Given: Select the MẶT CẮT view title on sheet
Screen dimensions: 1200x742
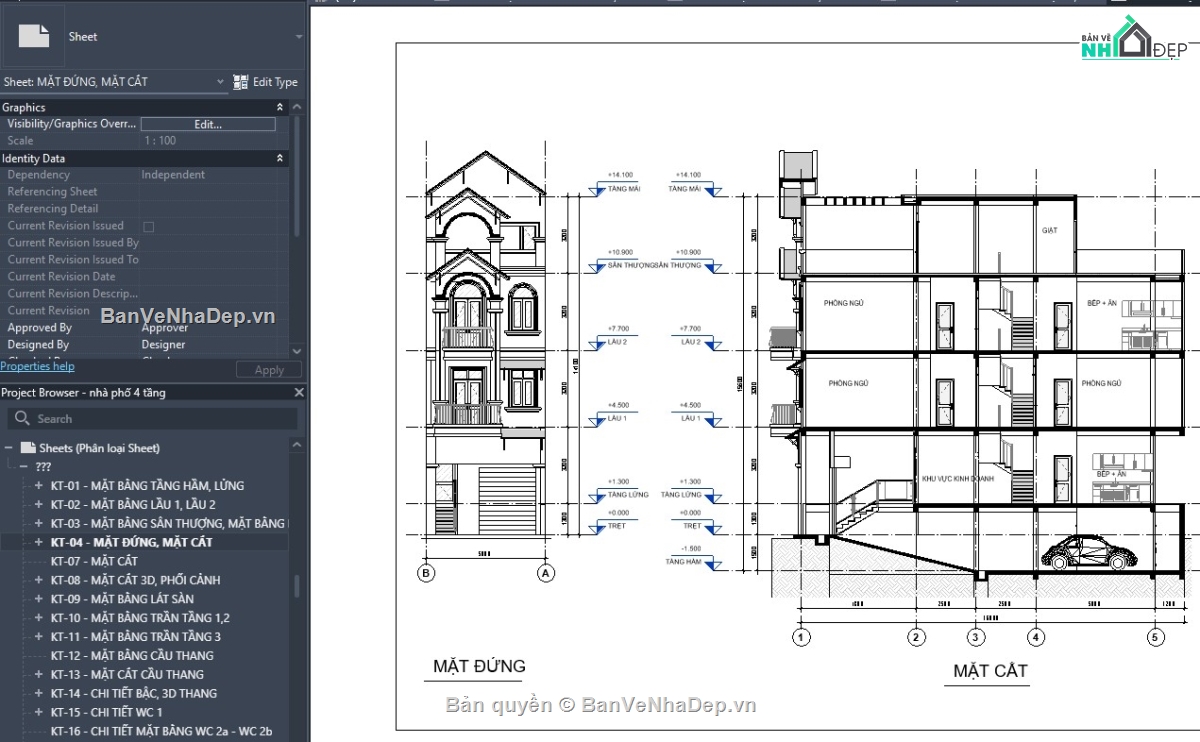Looking at the screenshot, I should [x=990, y=671].
